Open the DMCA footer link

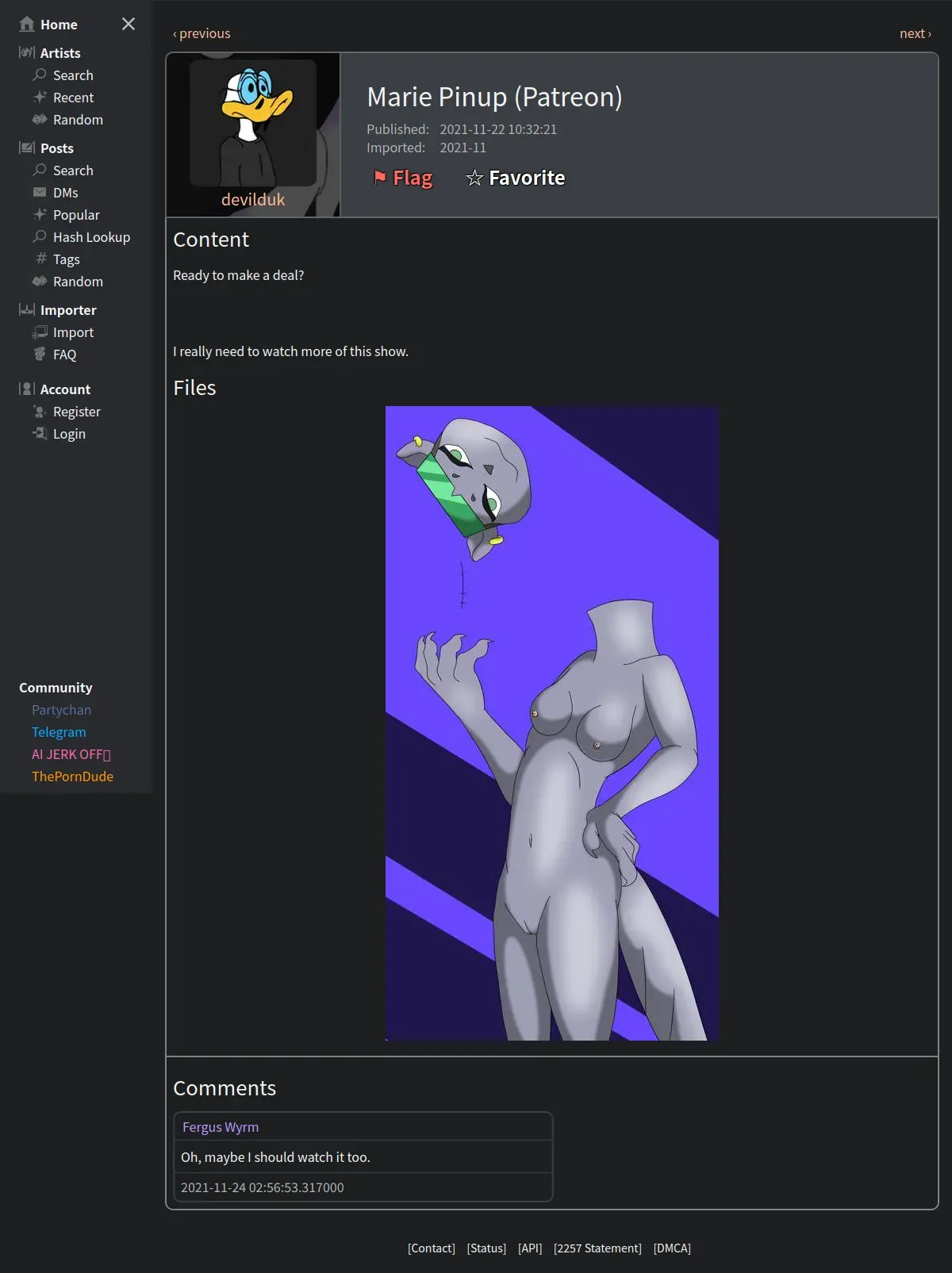pos(672,1248)
